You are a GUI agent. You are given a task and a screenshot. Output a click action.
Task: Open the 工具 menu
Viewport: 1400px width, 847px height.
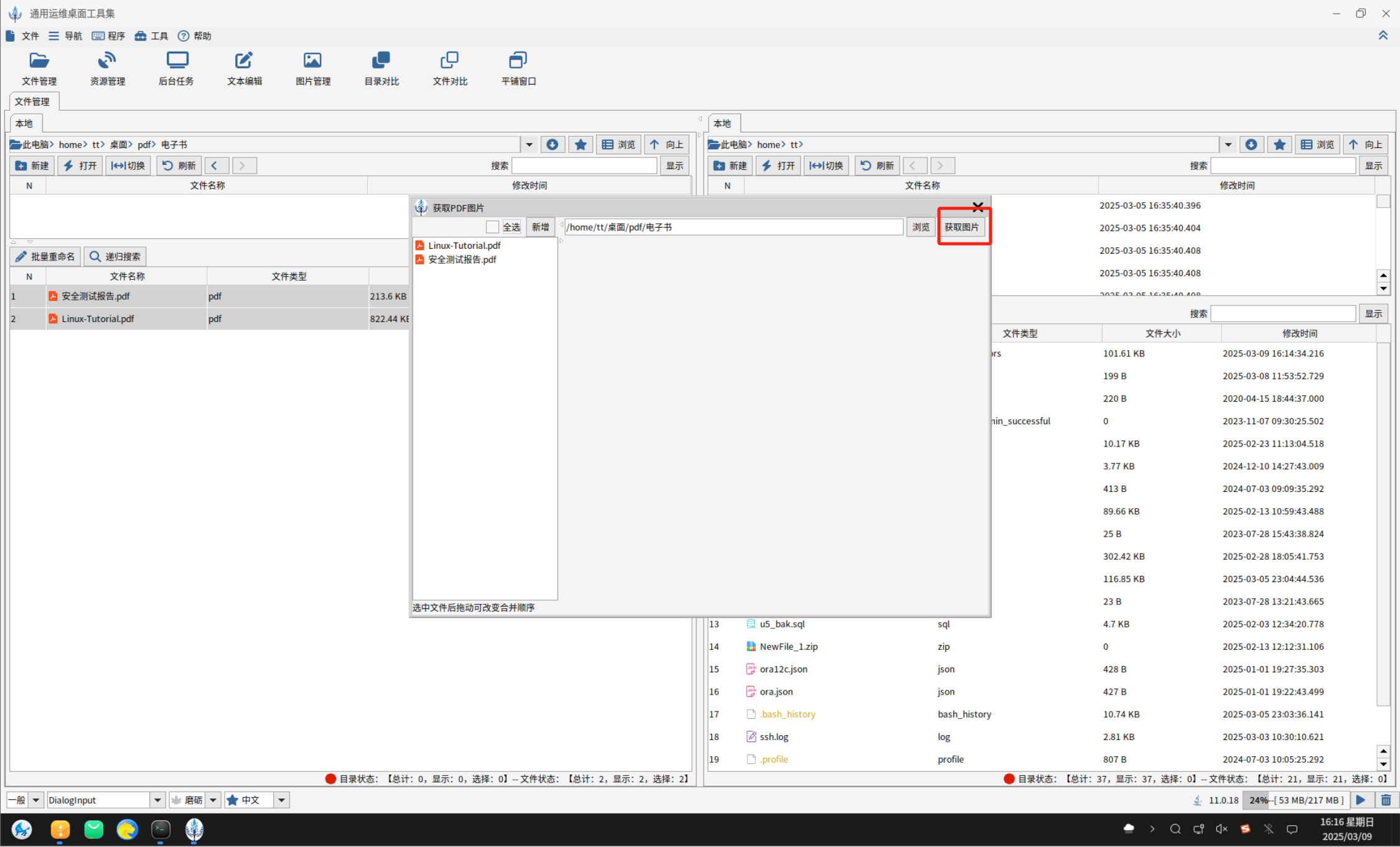[151, 36]
